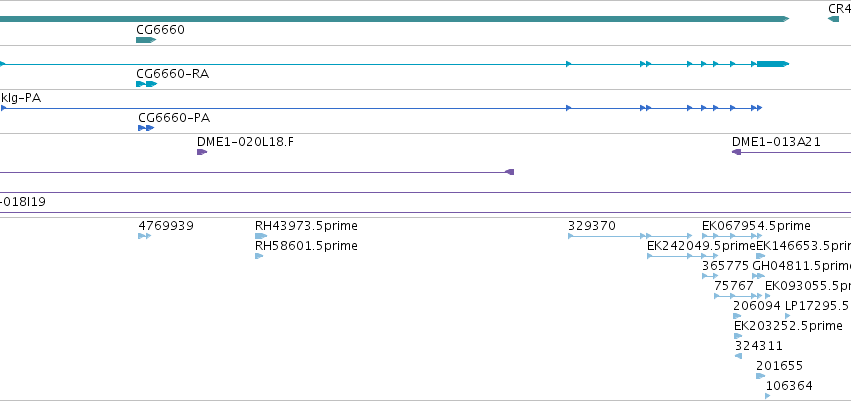The width and height of the screenshot is (851, 401).
Task: Open the CG6660-RA label
Action: click(173, 73)
